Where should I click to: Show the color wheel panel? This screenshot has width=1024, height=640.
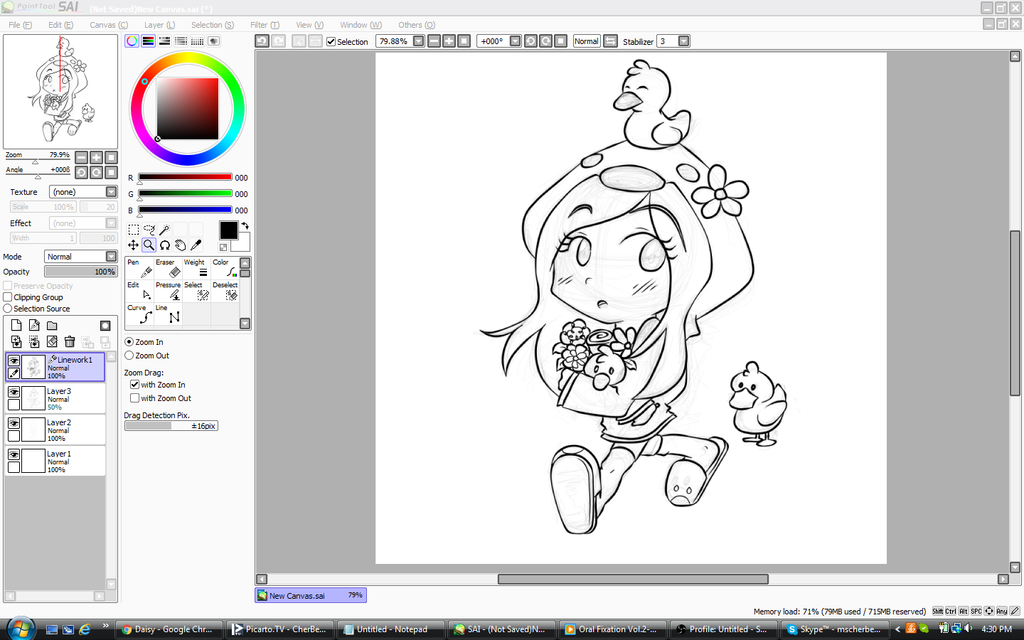[132, 40]
